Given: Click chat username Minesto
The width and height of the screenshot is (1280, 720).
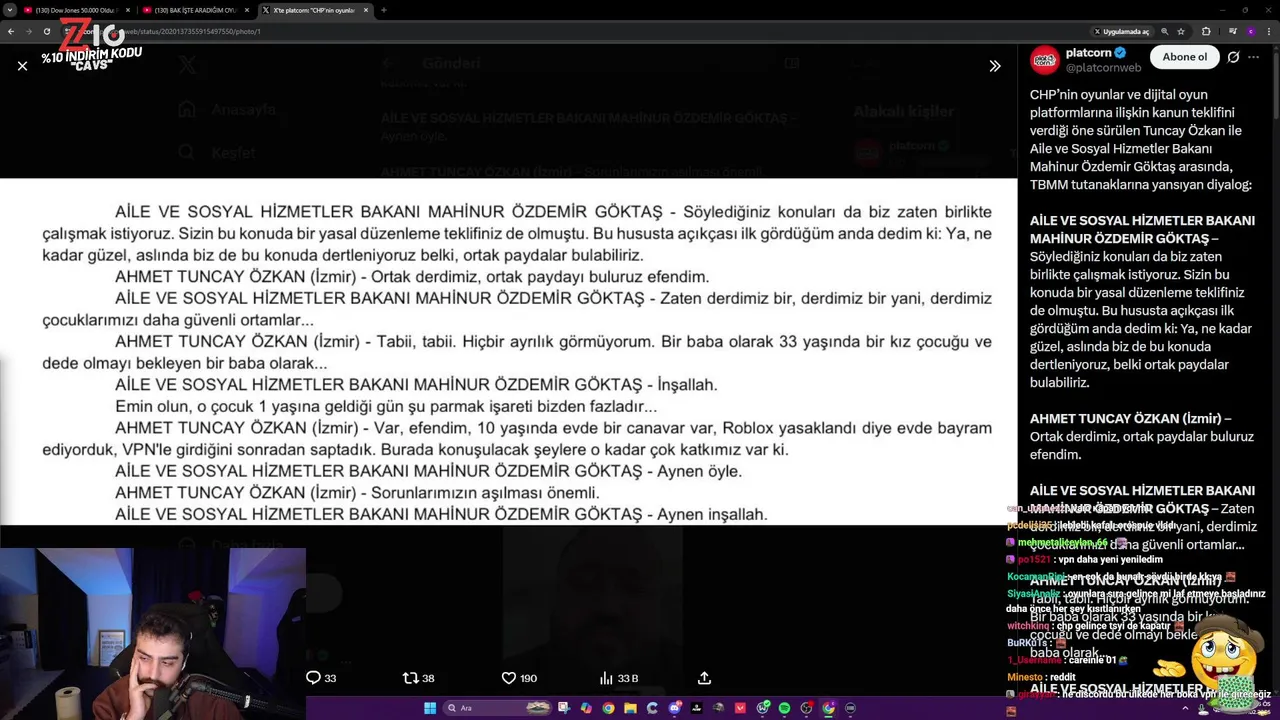Looking at the screenshot, I should point(1024,677).
